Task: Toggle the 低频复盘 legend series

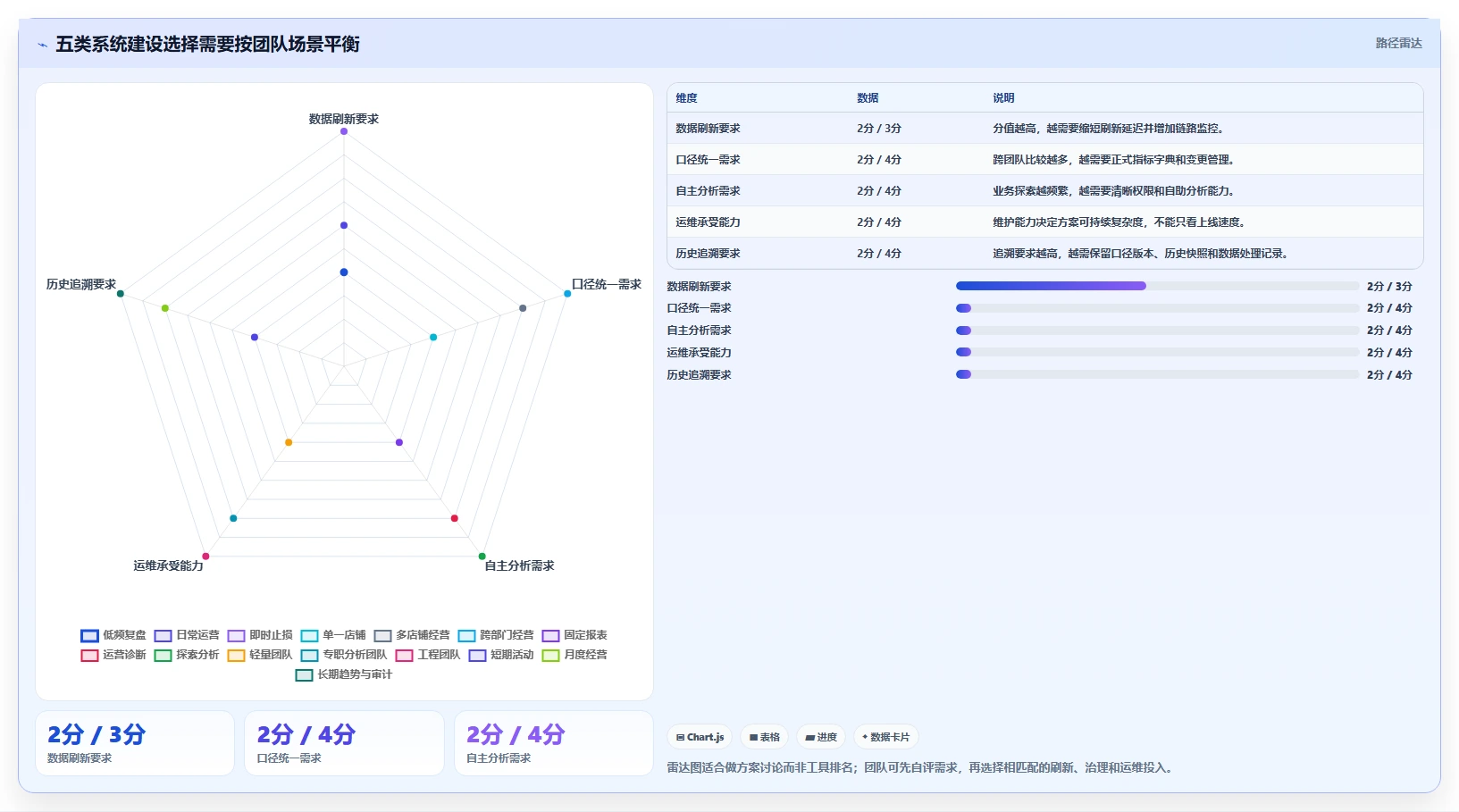Action: click(113, 635)
